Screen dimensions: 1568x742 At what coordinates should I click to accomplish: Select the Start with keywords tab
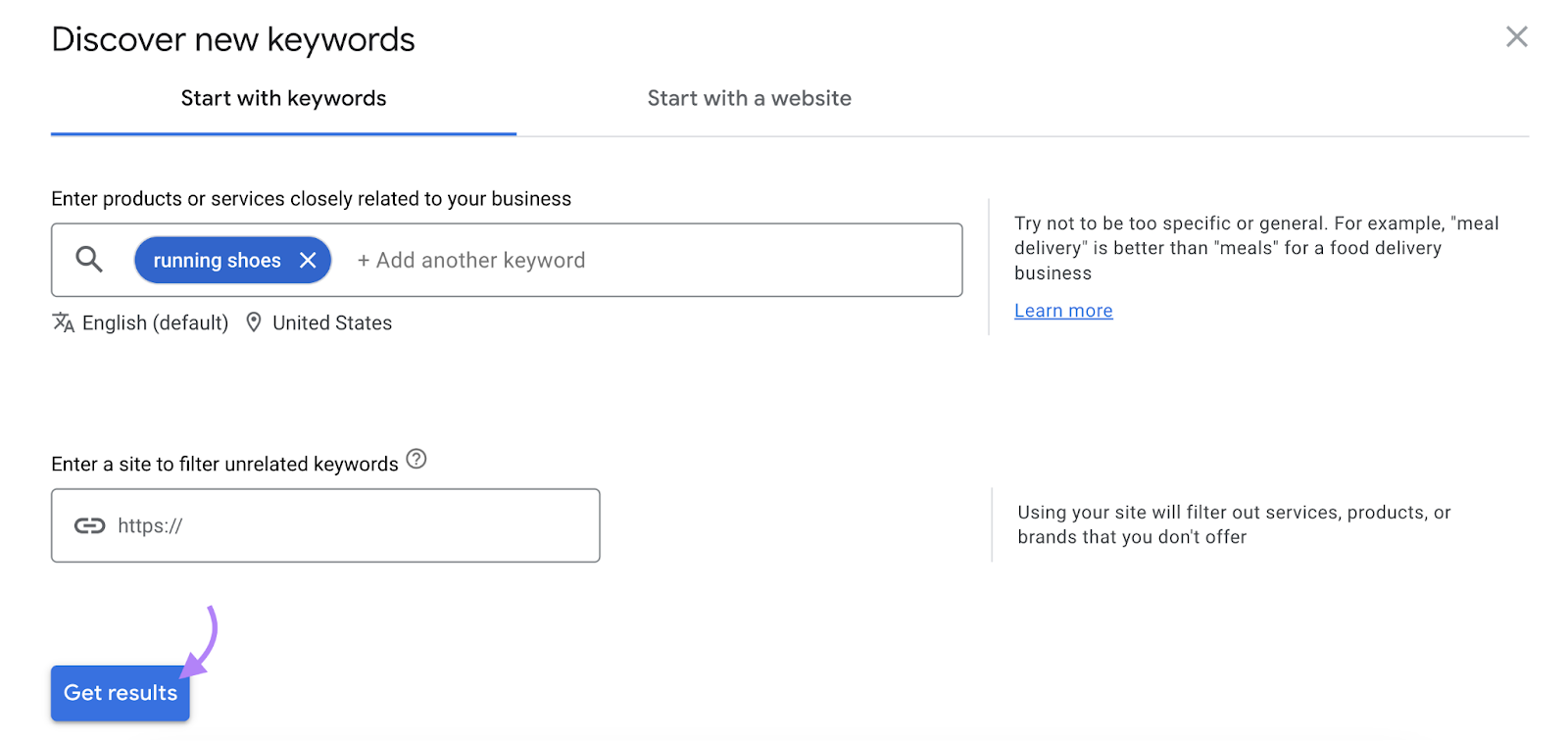coord(283,99)
